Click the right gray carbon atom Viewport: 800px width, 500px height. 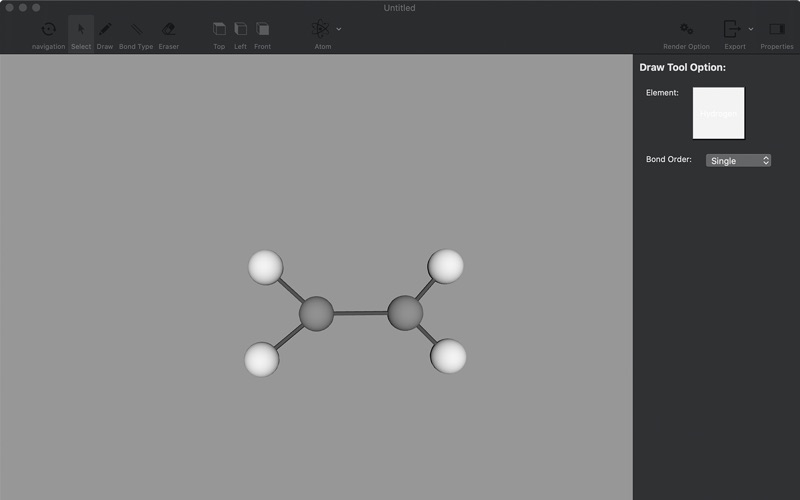(x=405, y=313)
